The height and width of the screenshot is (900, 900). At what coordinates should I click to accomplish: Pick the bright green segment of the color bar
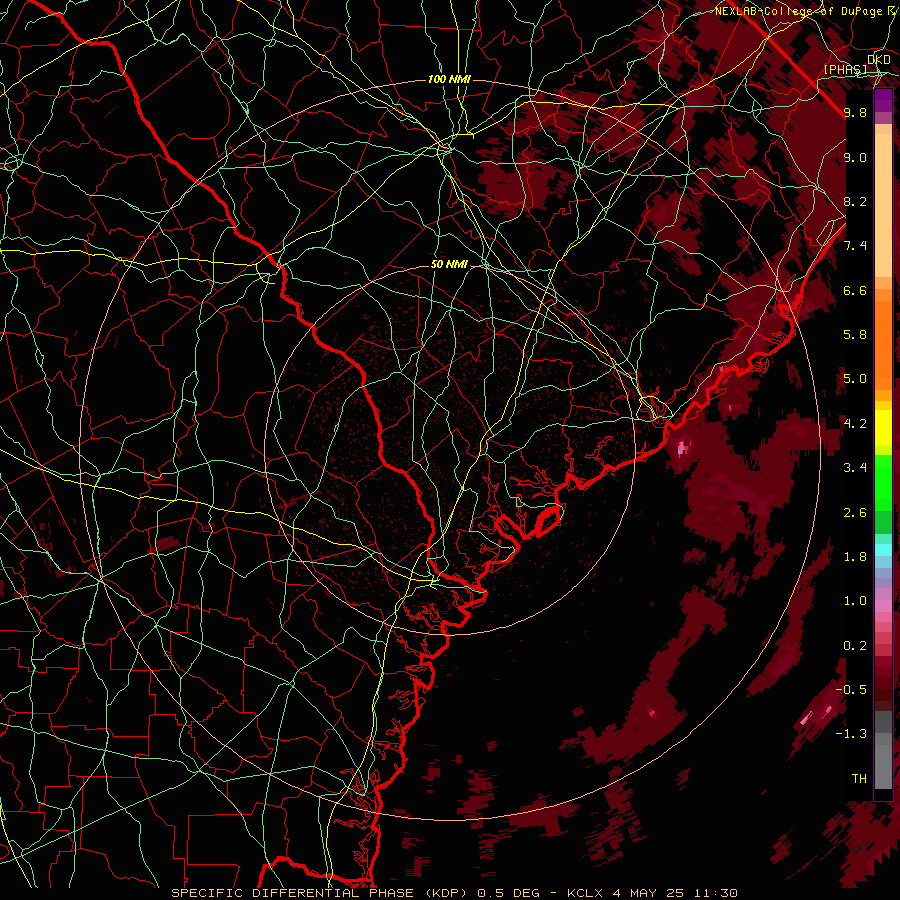tap(883, 482)
